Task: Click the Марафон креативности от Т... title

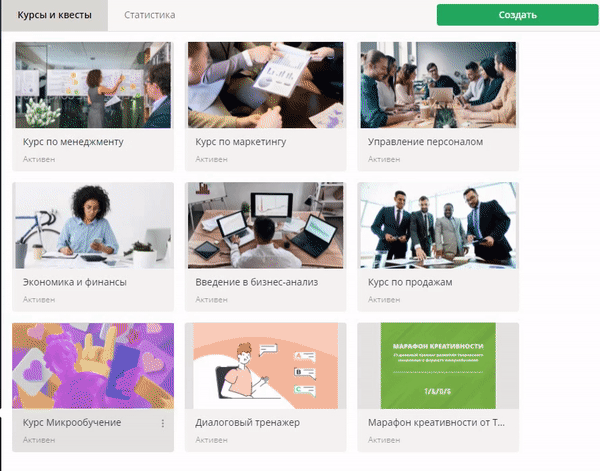Action: pyautogui.click(x=436, y=423)
